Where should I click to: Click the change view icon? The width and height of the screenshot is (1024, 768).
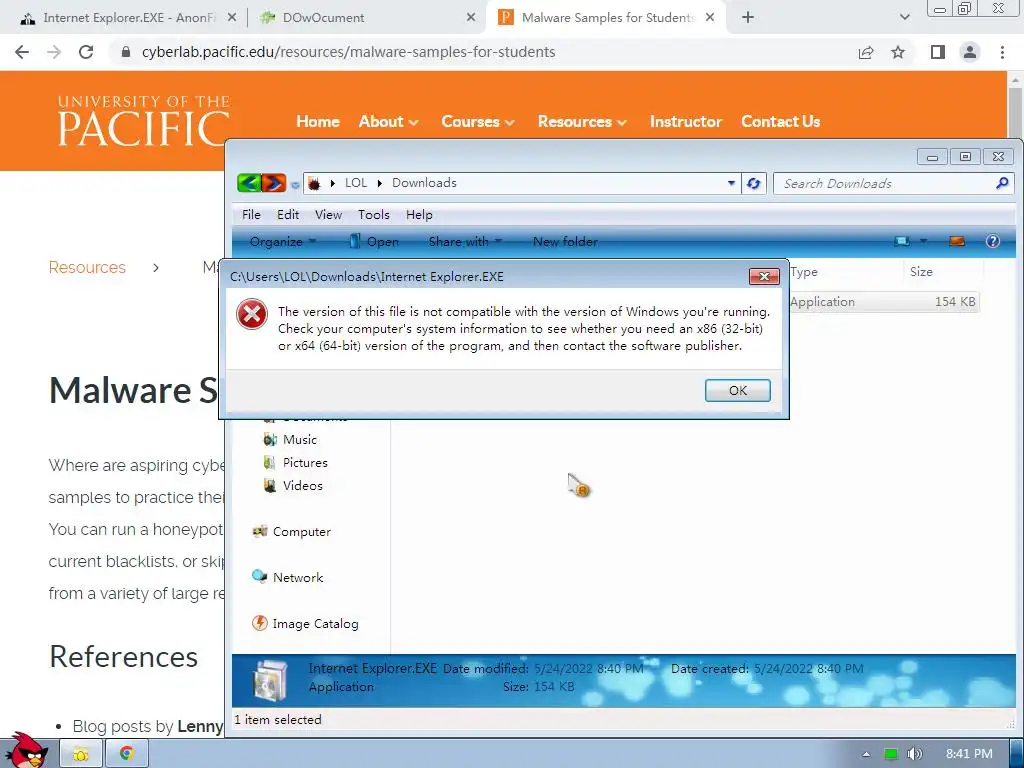pos(902,242)
